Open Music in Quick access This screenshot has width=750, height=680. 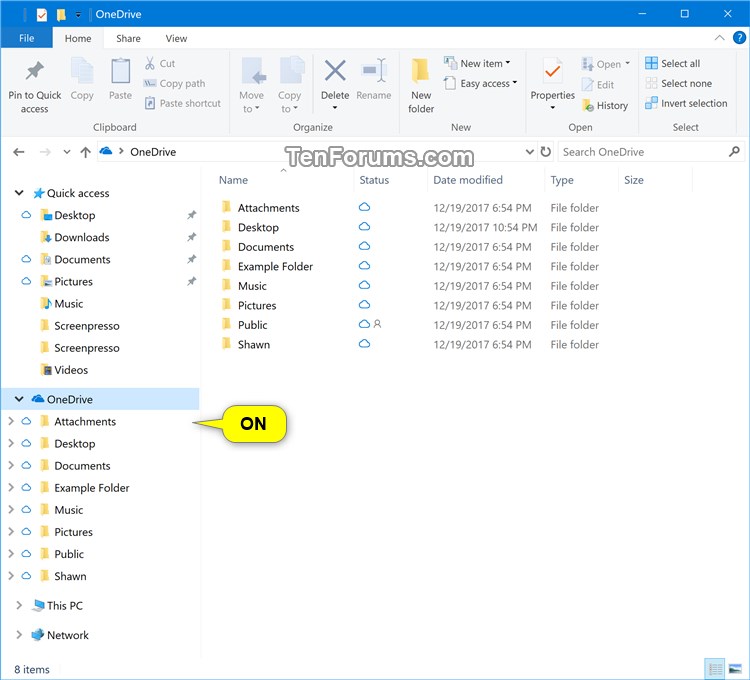[x=68, y=304]
